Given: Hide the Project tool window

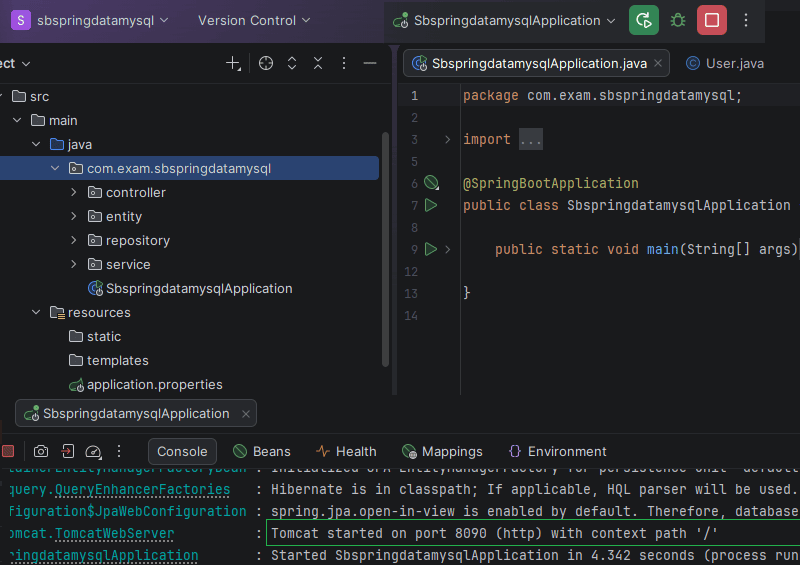Looking at the screenshot, I should click(370, 63).
